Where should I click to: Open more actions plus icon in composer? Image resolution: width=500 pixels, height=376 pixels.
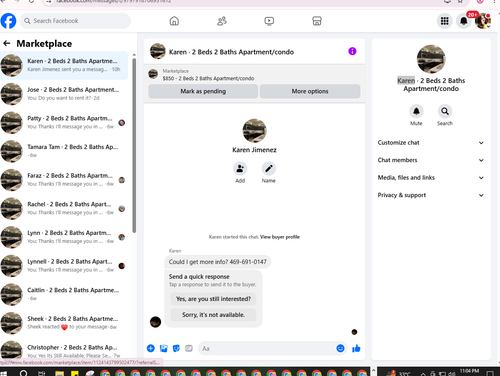pyautogui.click(x=151, y=348)
